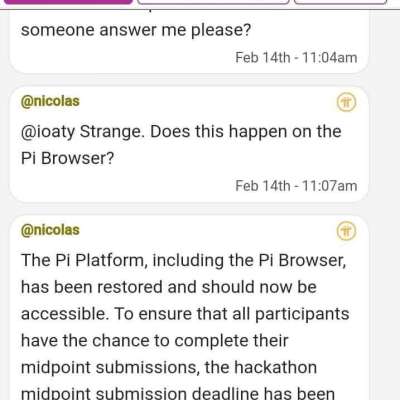Tap the @ioaty mention in message

click(48, 132)
